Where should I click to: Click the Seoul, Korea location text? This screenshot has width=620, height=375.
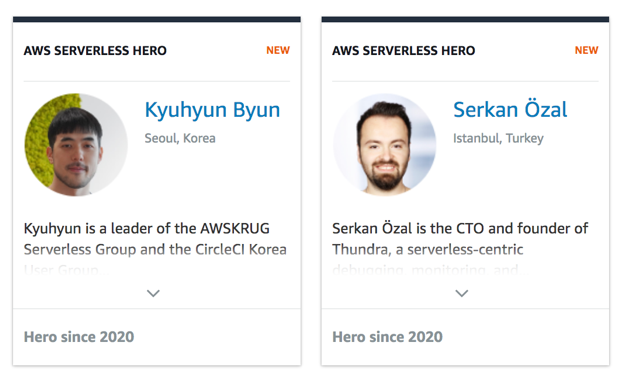click(180, 138)
